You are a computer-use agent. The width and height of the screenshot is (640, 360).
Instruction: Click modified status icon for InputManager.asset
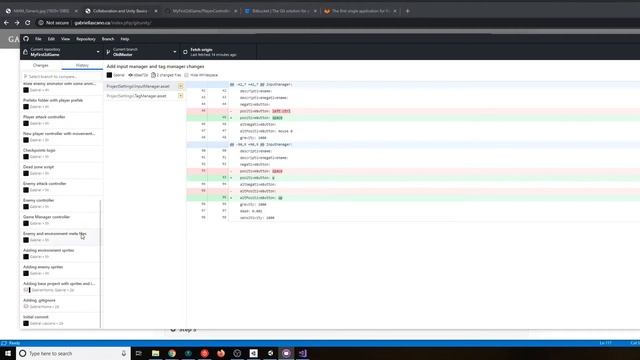pyautogui.click(x=180, y=86)
